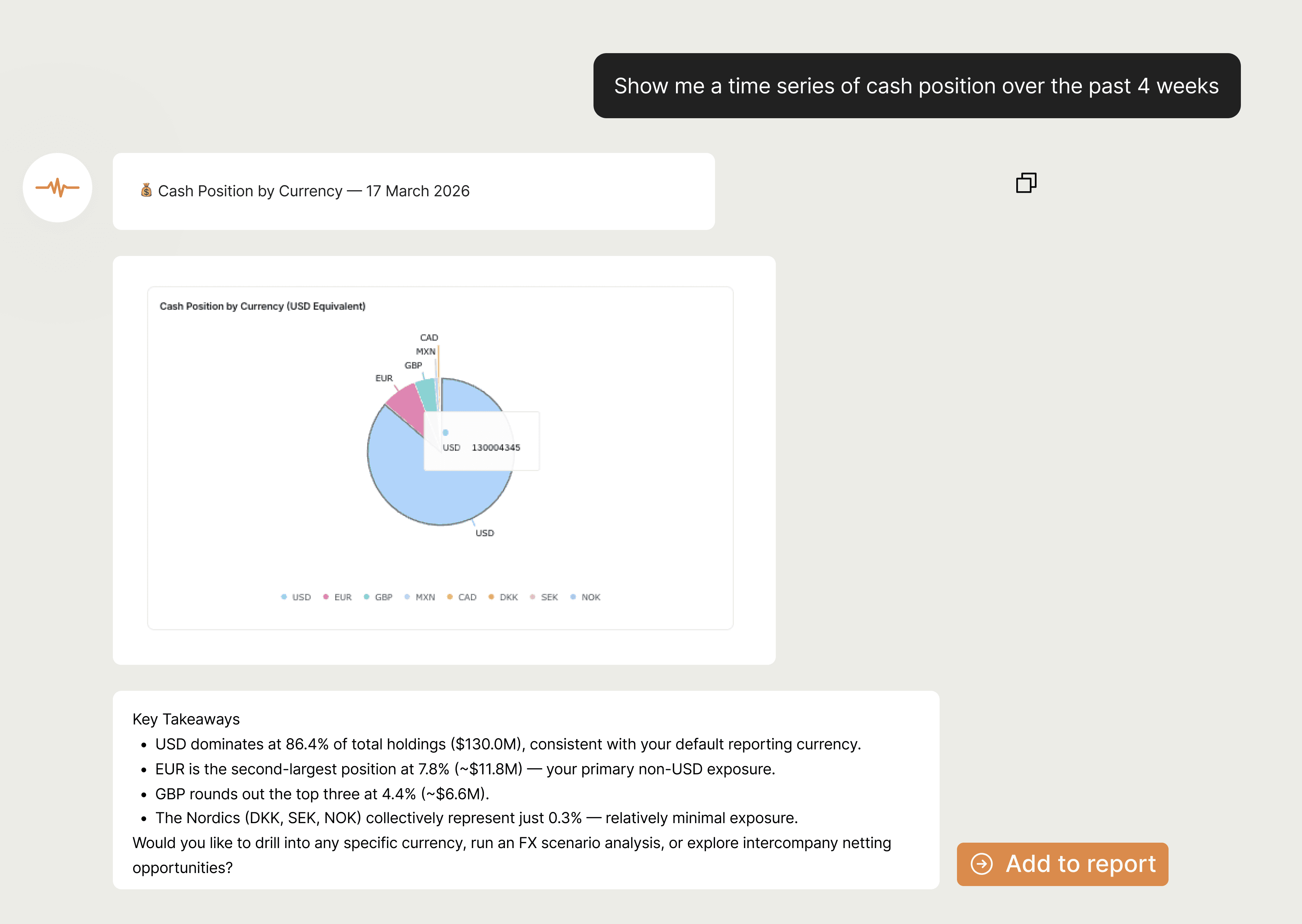Toggle GBP series in the chart legend
This screenshot has height=924, width=1302.
(x=378, y=597)
